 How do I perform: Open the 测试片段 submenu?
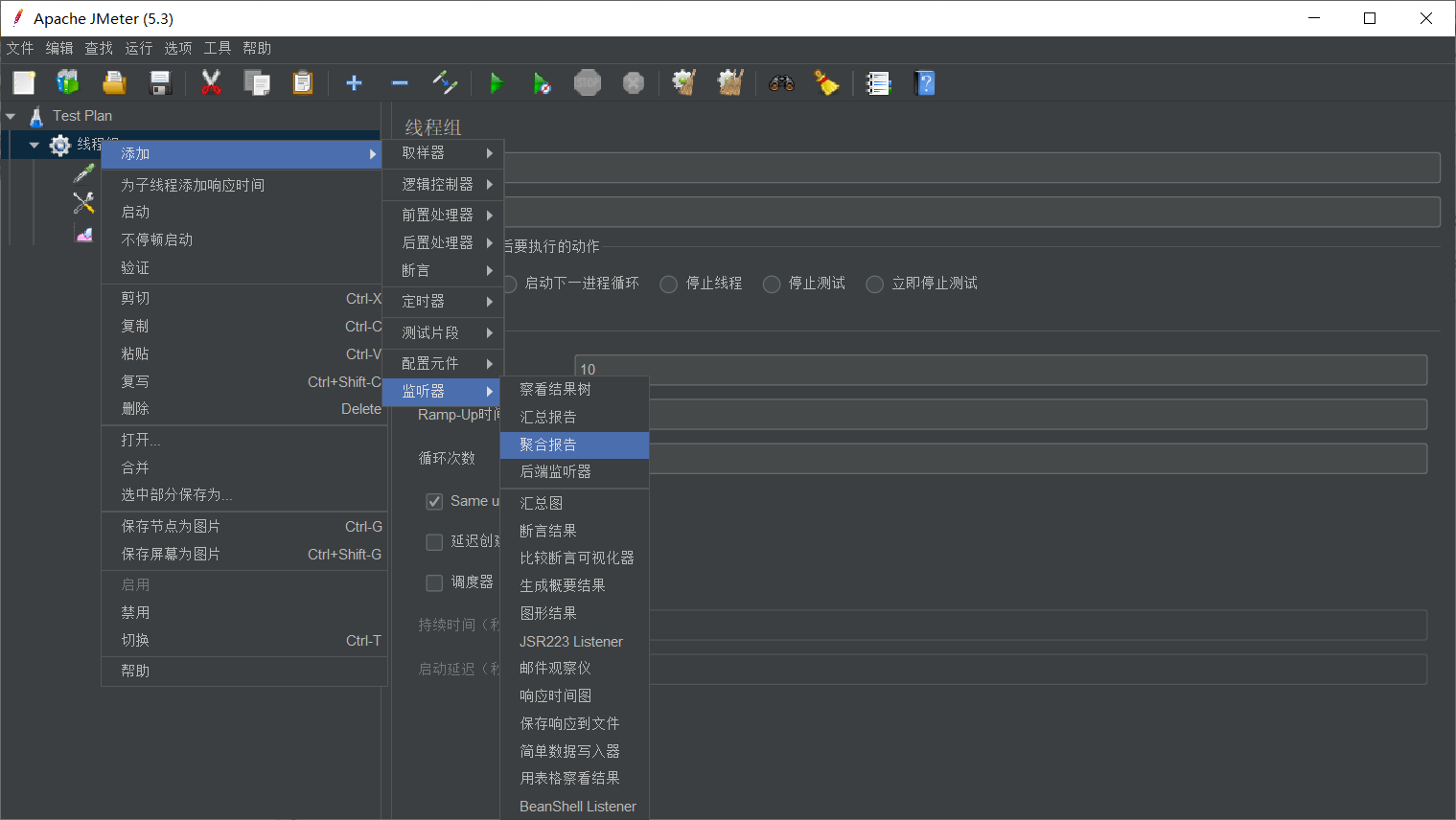pos(443,333)
